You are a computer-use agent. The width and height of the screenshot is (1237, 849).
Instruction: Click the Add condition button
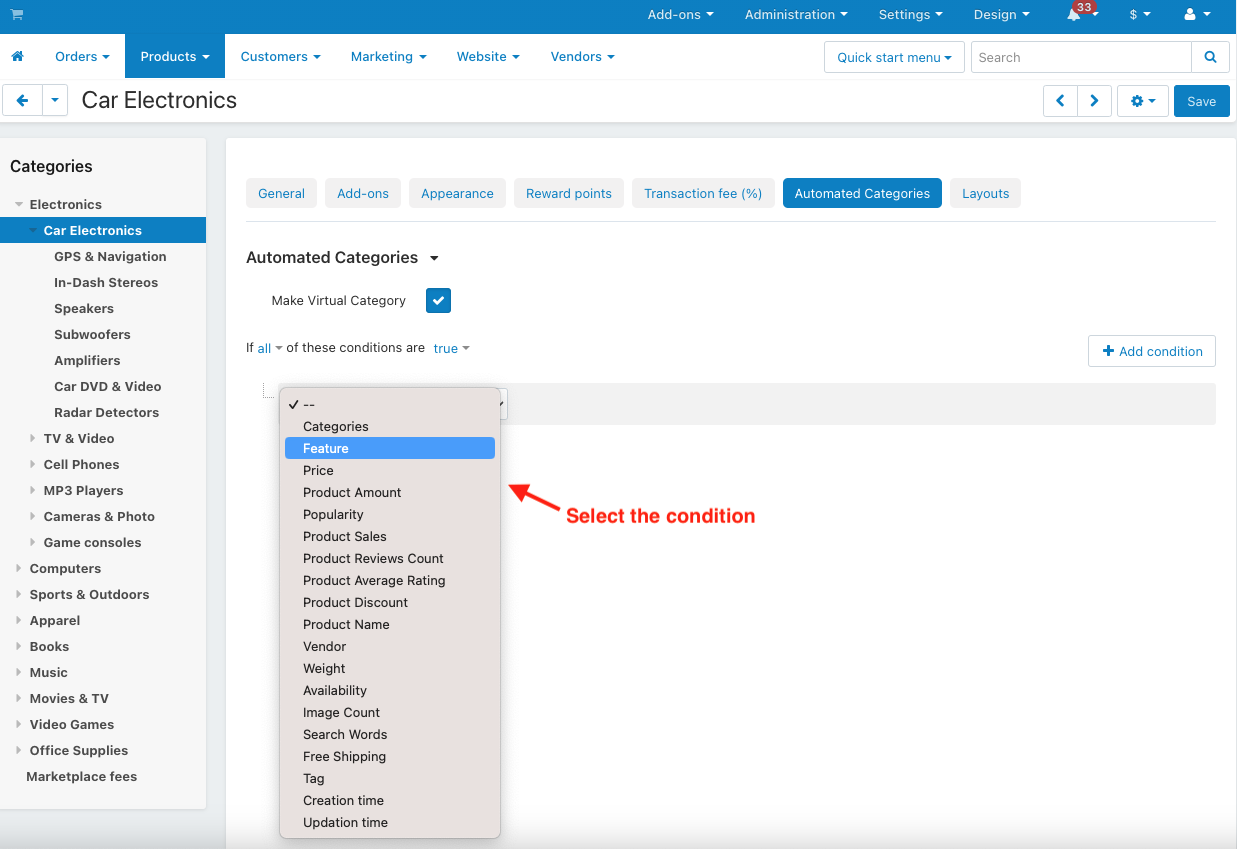pos(1152,351)
